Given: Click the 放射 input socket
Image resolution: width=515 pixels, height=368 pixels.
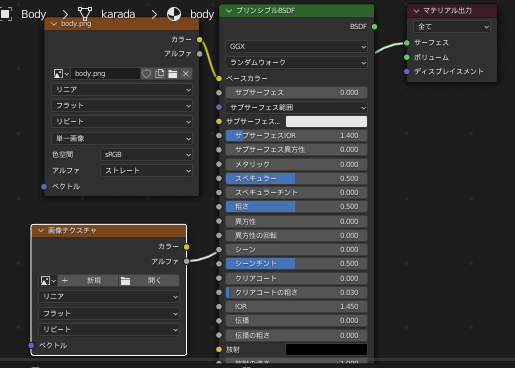Looking at the screenshot, I should (x=219, y=349).
